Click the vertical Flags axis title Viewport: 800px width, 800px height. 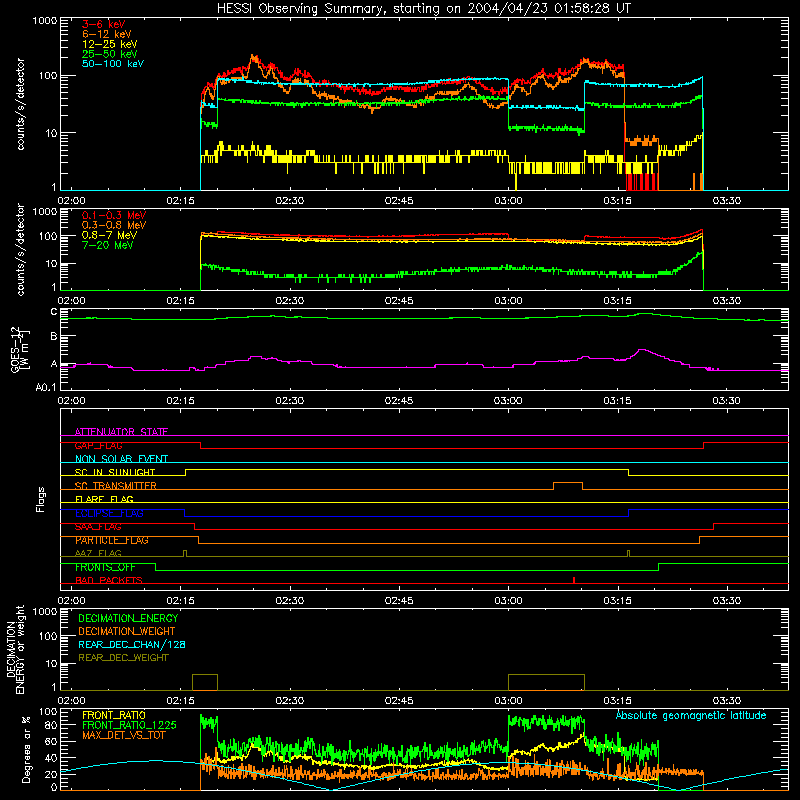[41, 499]
